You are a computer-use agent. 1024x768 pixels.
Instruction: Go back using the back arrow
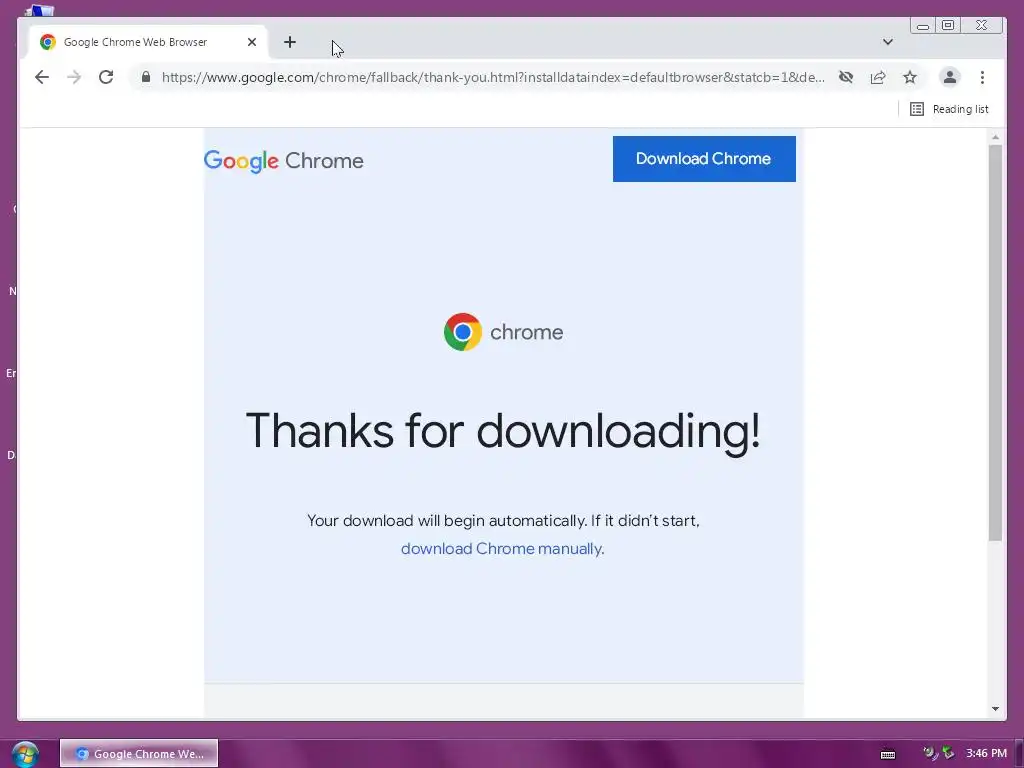[42, 77]
